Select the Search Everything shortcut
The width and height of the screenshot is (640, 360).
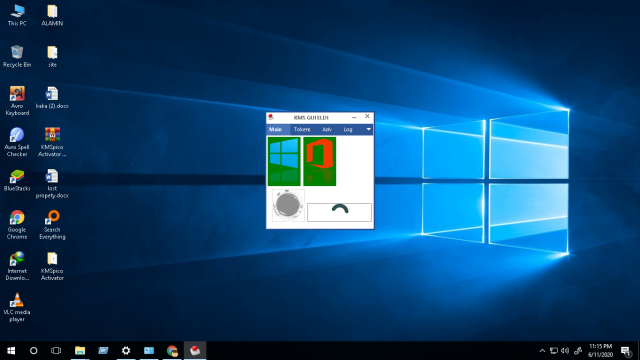point(52,225)
